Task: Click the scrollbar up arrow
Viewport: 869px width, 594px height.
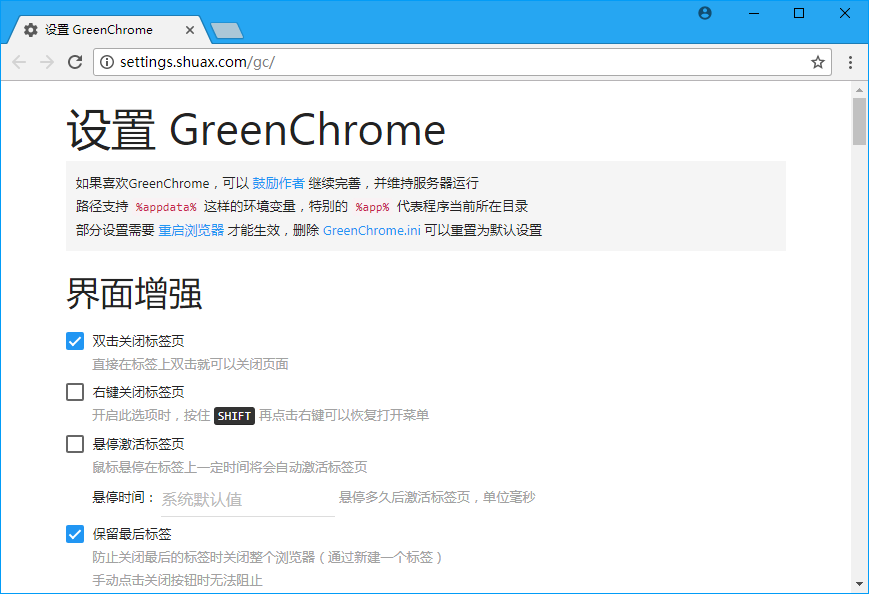Action: [x=859, y=90]
